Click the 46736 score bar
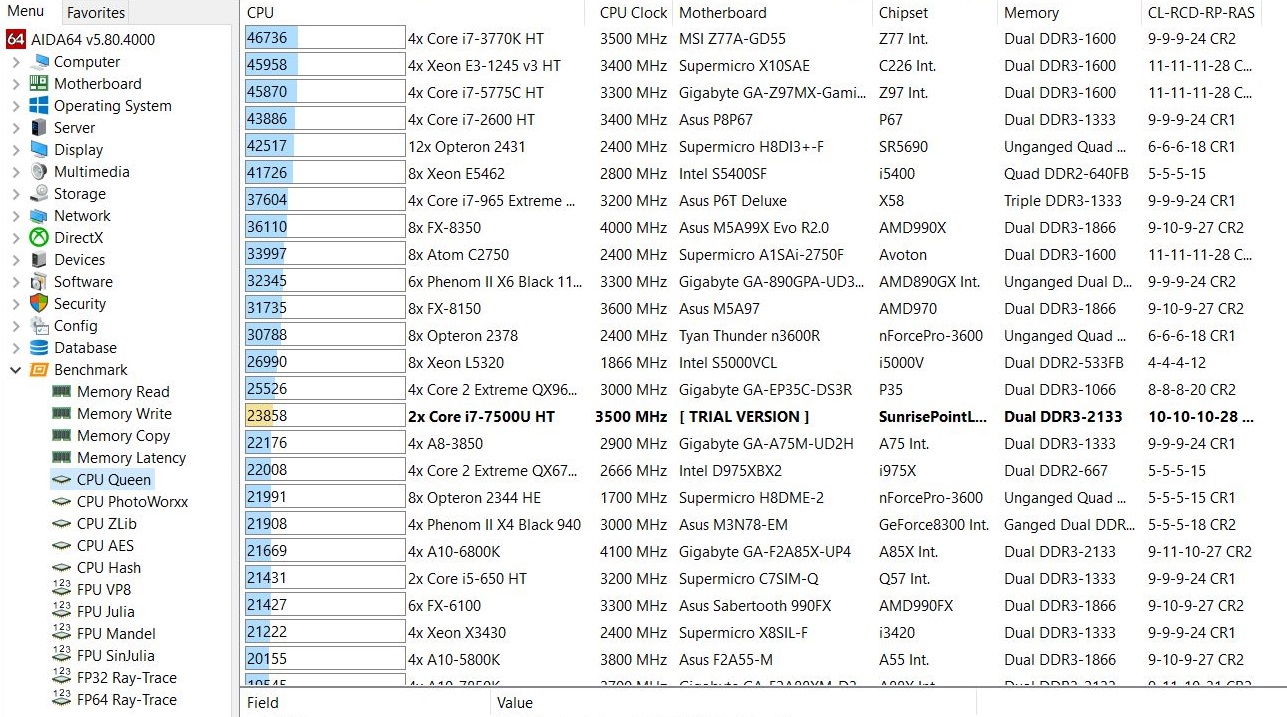Image resolution: width=1287 pixels, height=717 pixels. [x=325, y=38]
